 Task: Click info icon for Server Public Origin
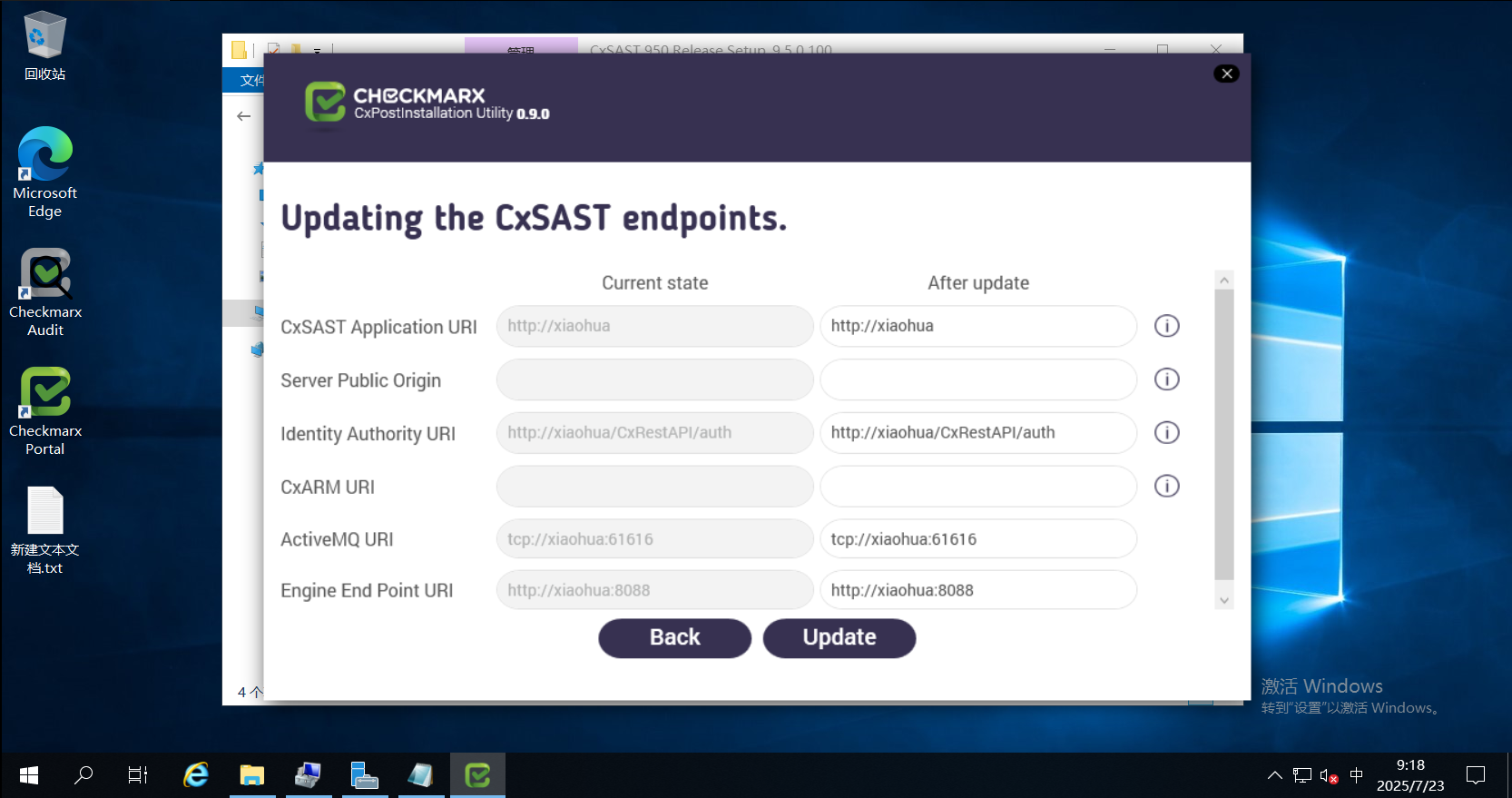[x=1166, y=379]
